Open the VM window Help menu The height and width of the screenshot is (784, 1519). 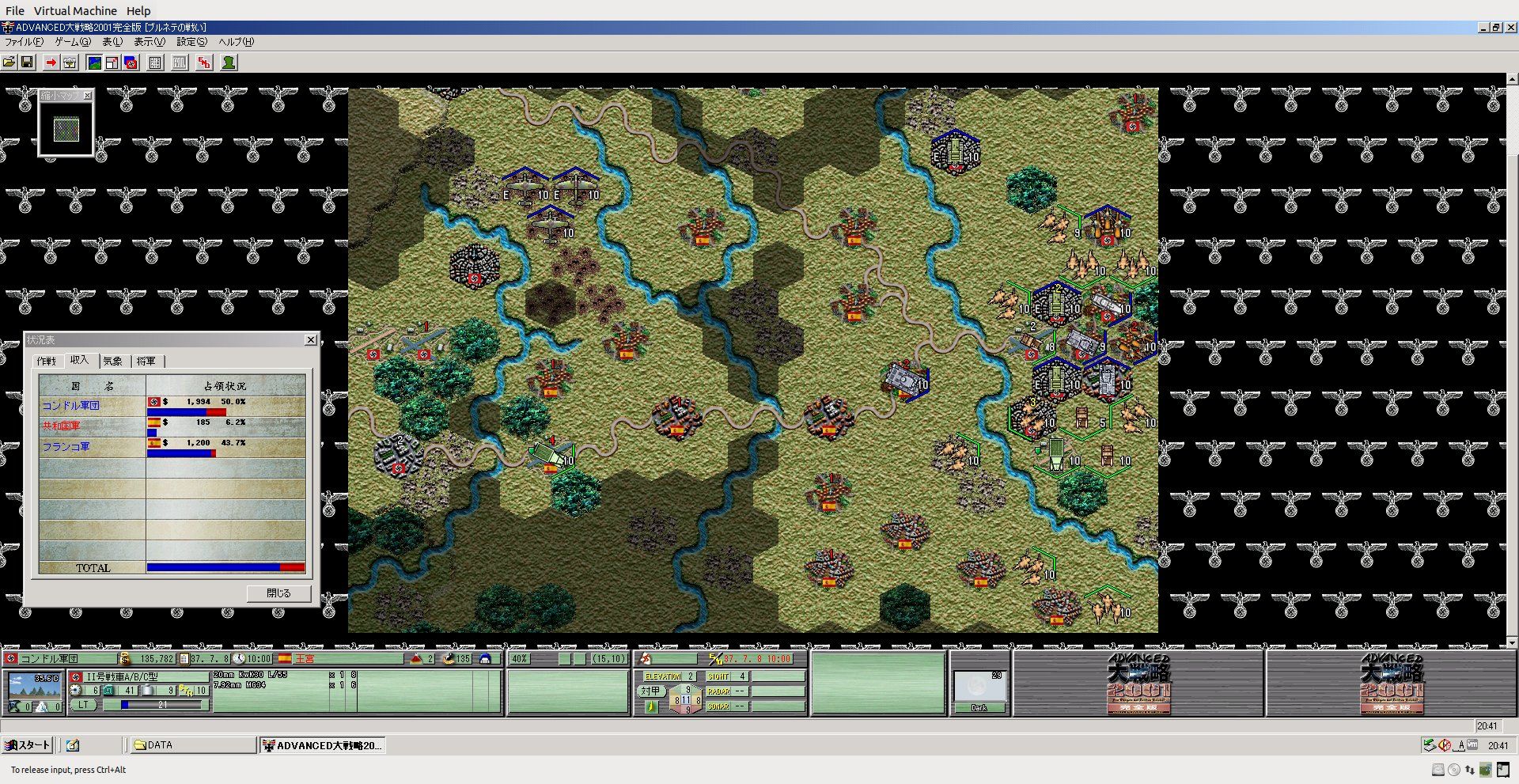tap(138, 11)
